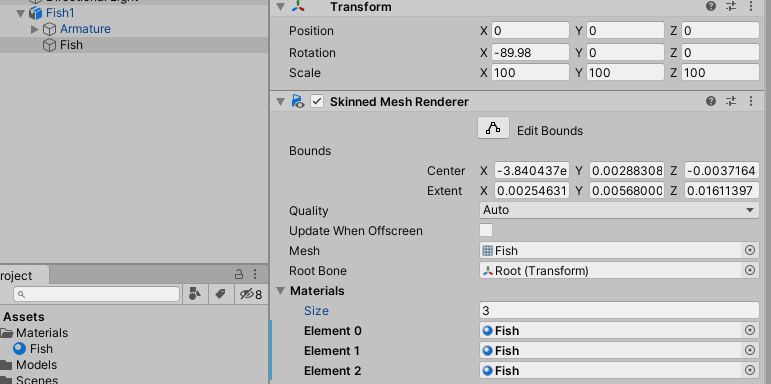The width and height of the screenshot is (771, 384).
Task: Click the Fish1 prefab cube icon
Action: tap(35, 13)
